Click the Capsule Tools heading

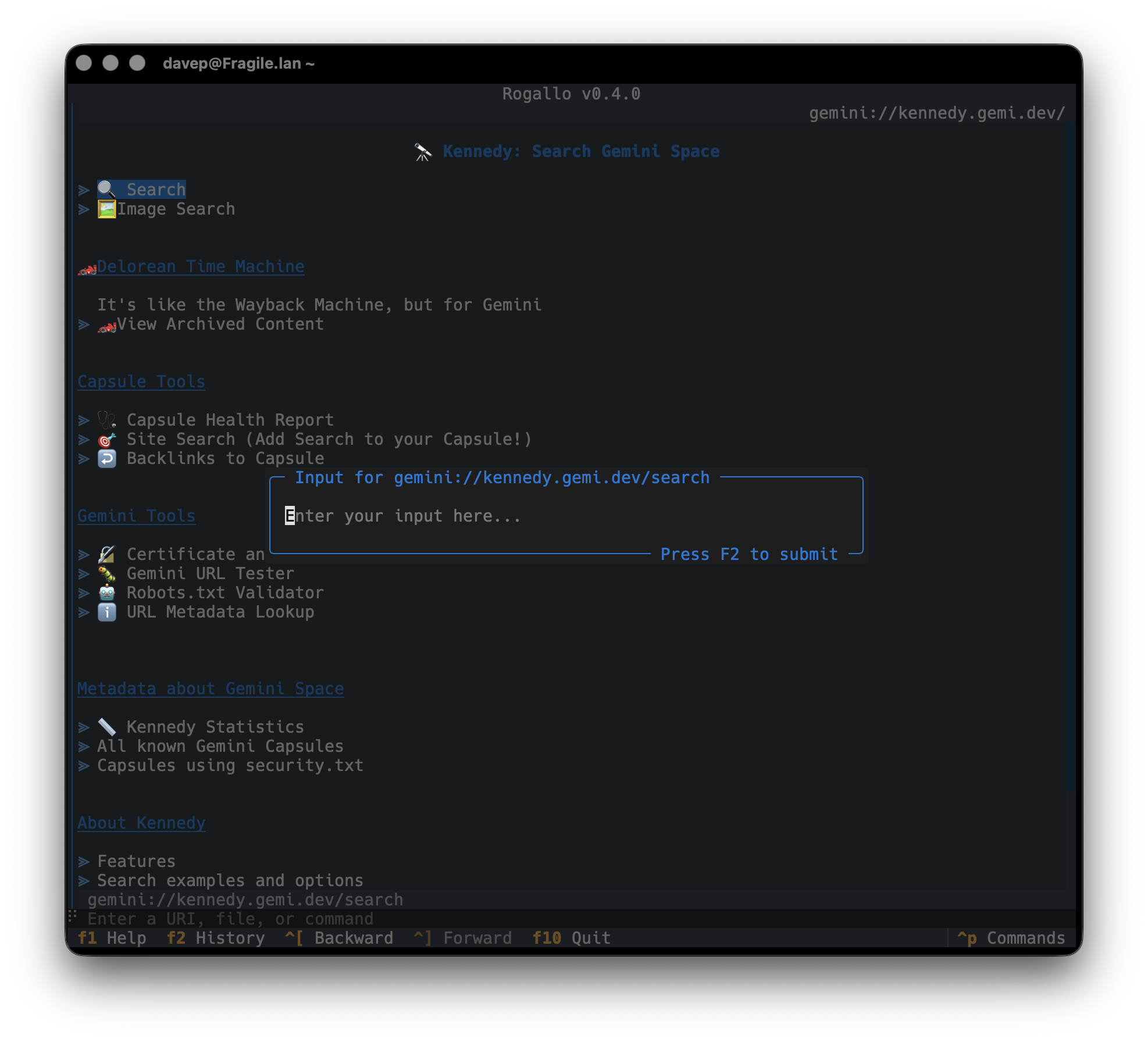141,381
